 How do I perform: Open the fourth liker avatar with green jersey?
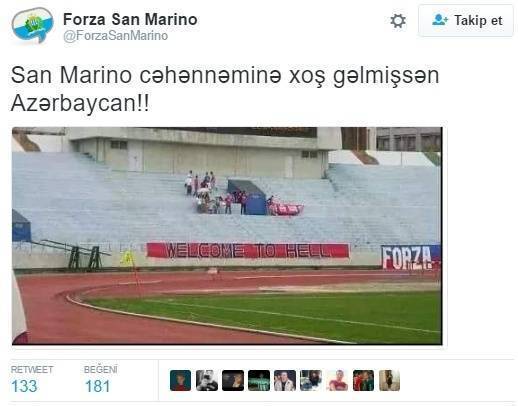[x=259, y=380]
